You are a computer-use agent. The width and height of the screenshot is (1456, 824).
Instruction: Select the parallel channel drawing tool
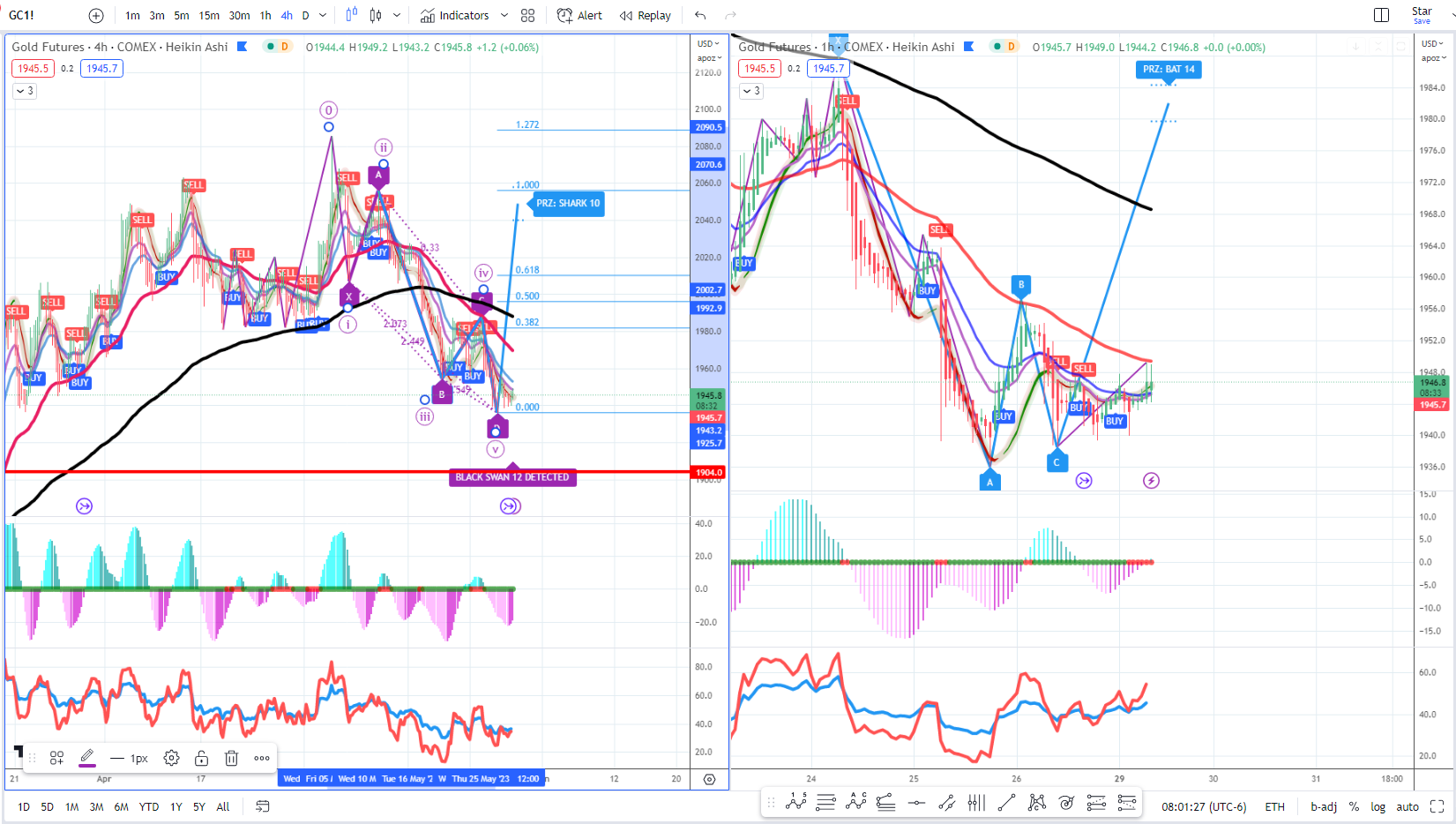click(946, 802)
